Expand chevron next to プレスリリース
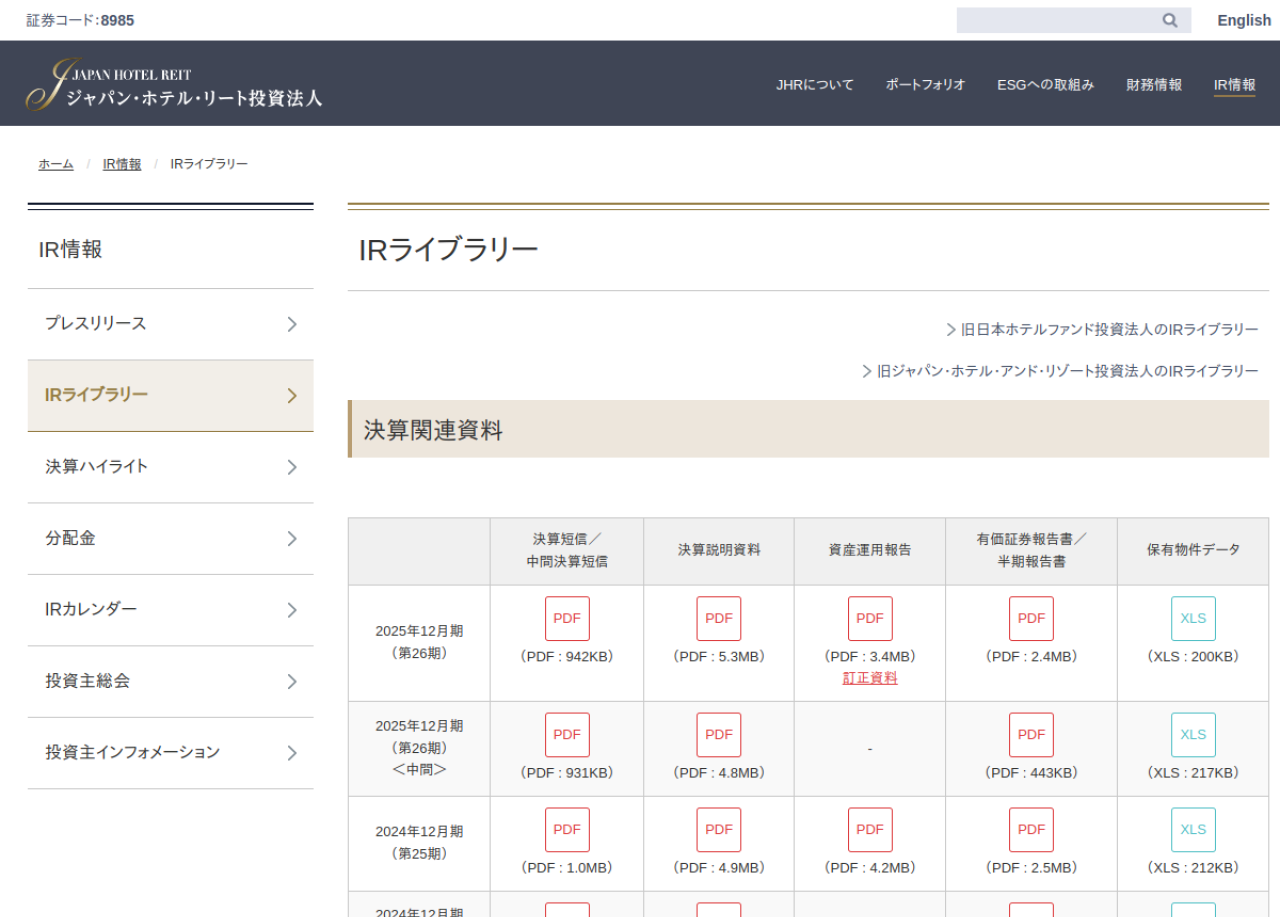This screenshot has height=917, width=1280. click(x=292, y=324)
